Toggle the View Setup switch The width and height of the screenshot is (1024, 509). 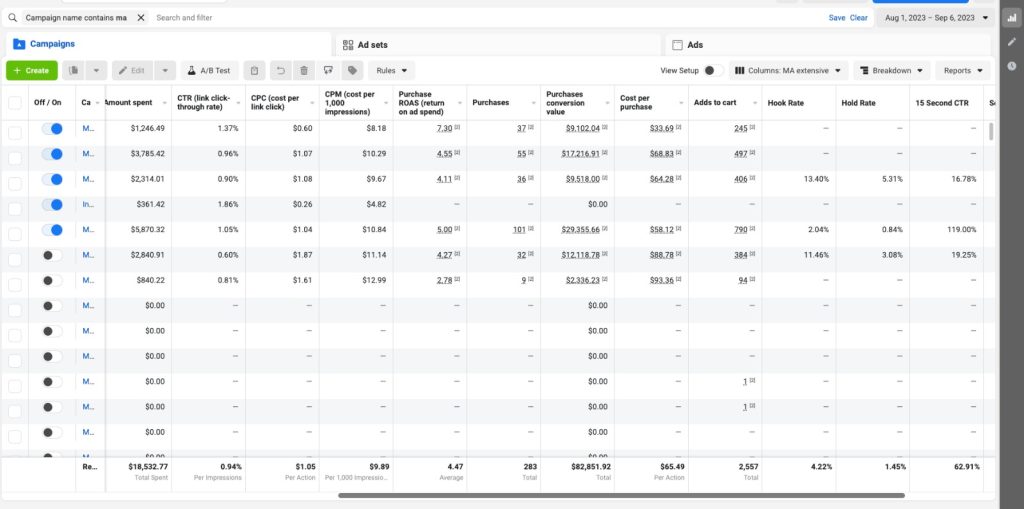click(x=713, y=71)
